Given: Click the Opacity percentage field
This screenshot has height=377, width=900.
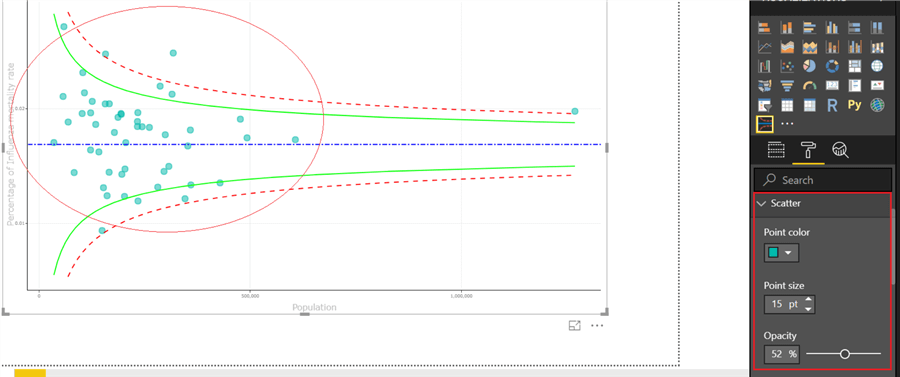Looking at the screenshot, I should [x=781, y=354].
